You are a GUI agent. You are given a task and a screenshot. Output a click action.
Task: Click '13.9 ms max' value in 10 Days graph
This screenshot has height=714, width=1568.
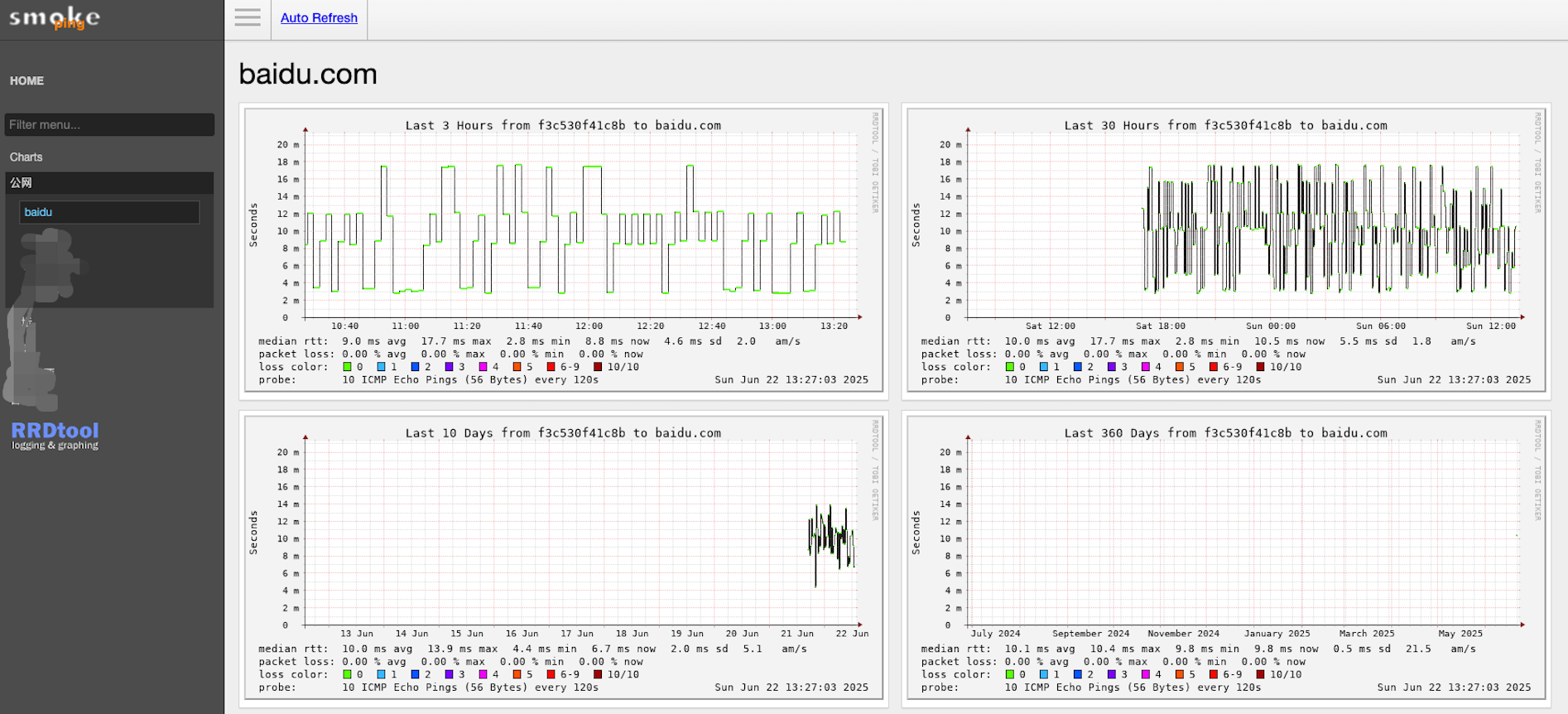pyautogui.click(x=462, y=649)
